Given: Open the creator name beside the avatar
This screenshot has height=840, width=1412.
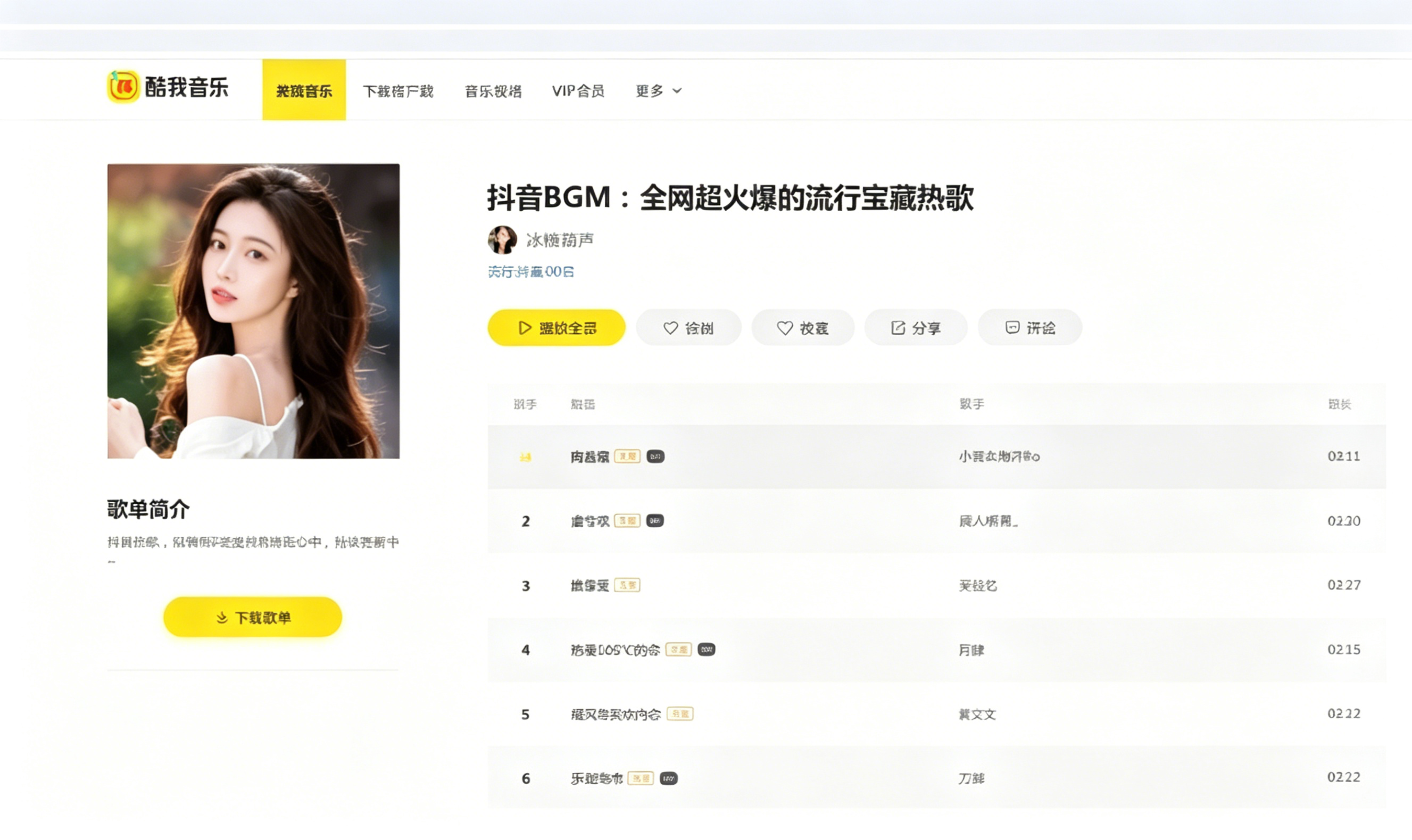Looking at the screenshot, I should click(x=560, y=240).
